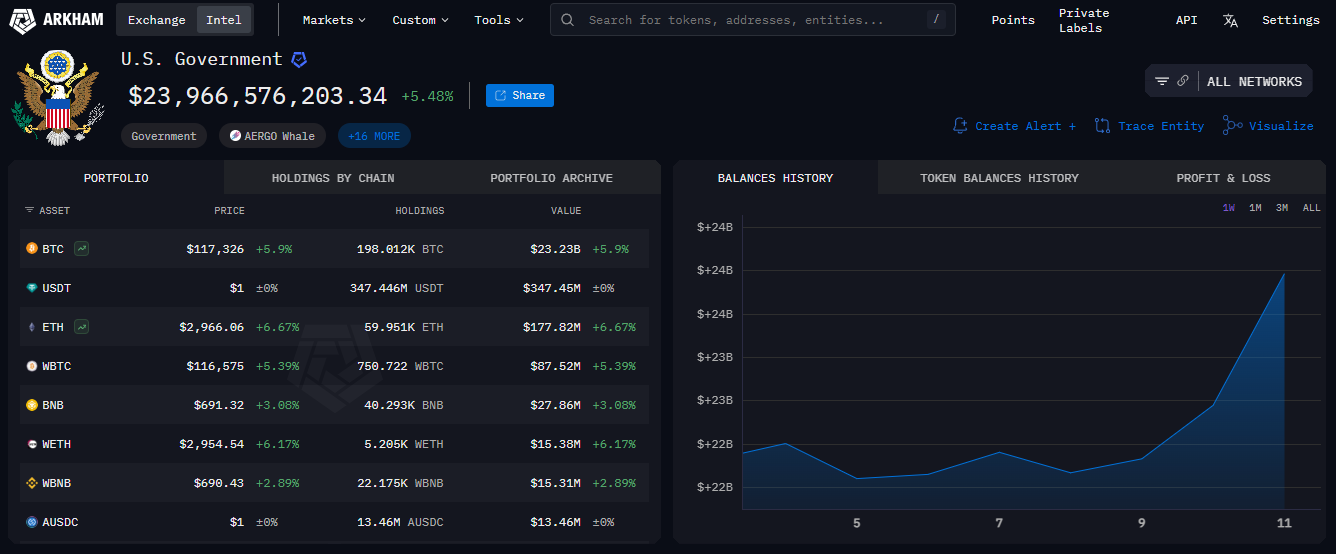Click total balance $23,966,576,203.34

coord(257,96)
